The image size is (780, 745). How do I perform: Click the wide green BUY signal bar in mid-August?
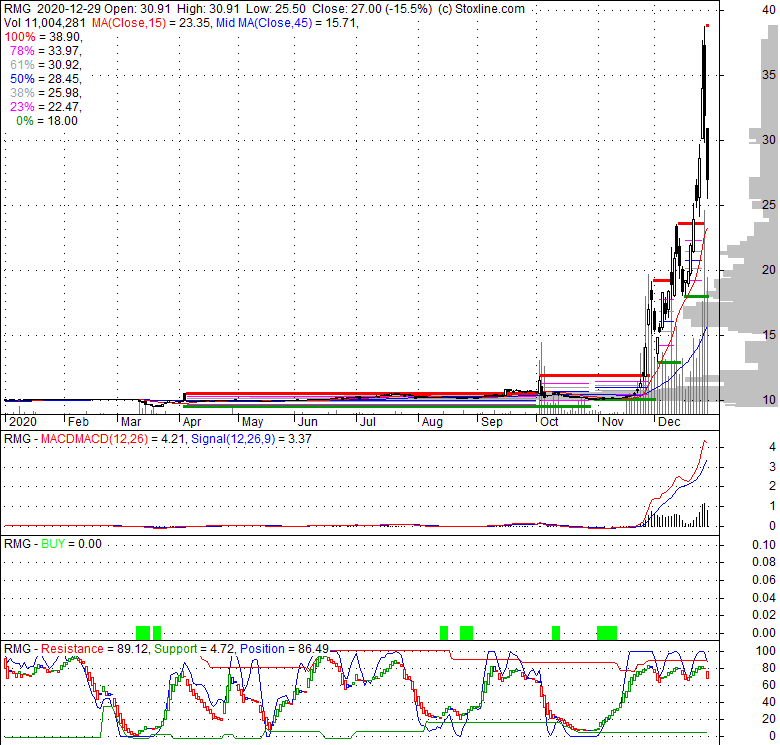coord(466,633)
